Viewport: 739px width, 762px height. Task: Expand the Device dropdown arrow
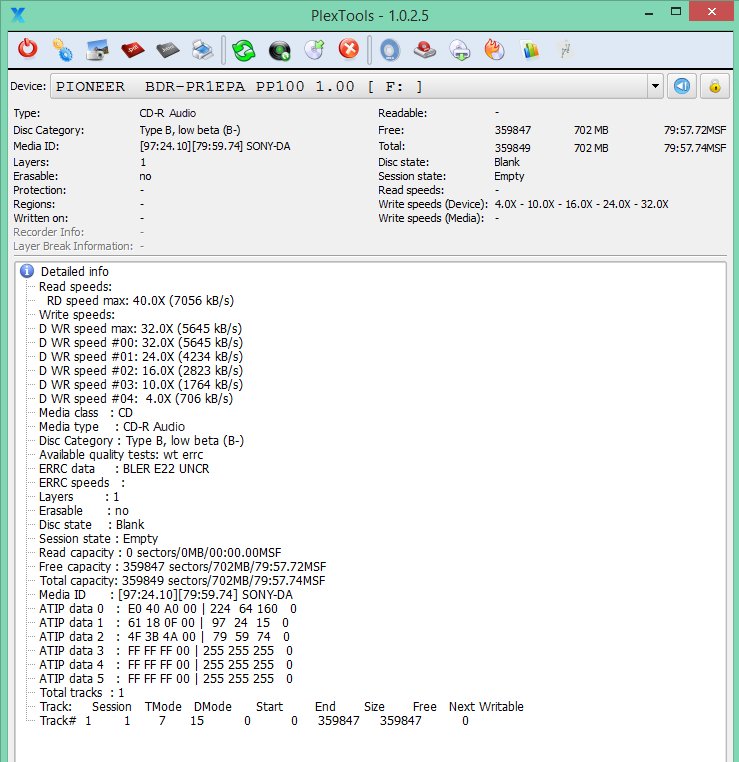pos(655,86)
